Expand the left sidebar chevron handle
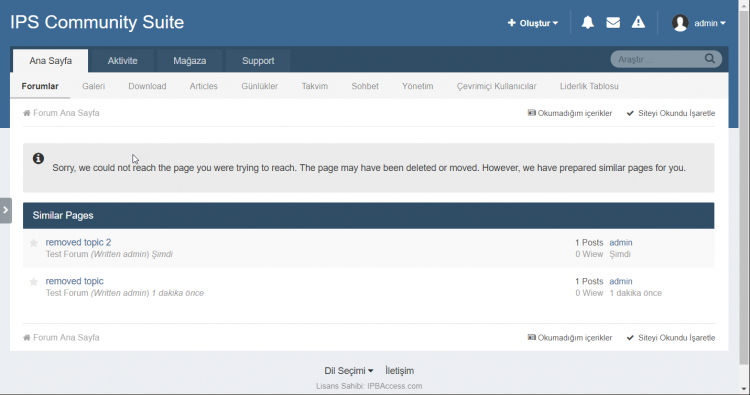The image size is (750, 395). [x=6, y=210]
